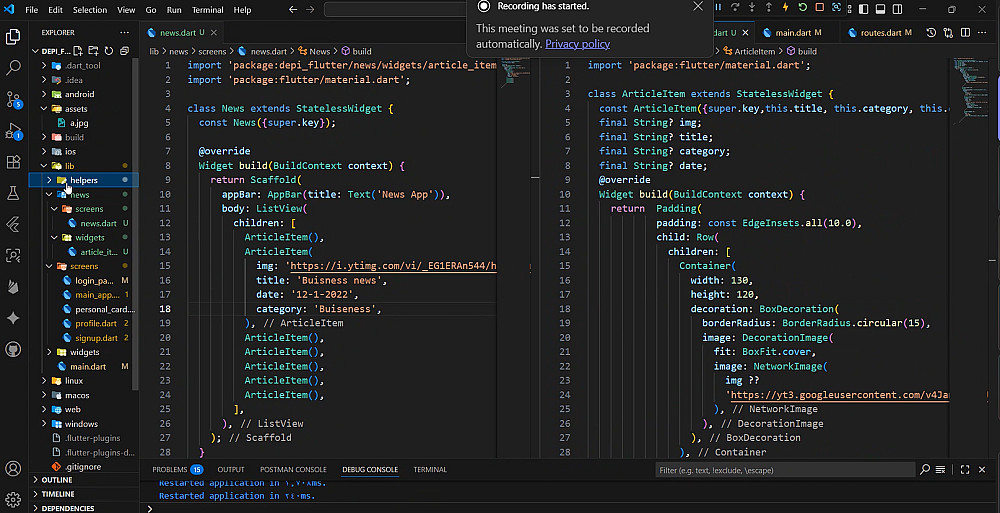Toggle the primary sidebar layout visibility
1000x513 pixels.
[x=862, y=9]
